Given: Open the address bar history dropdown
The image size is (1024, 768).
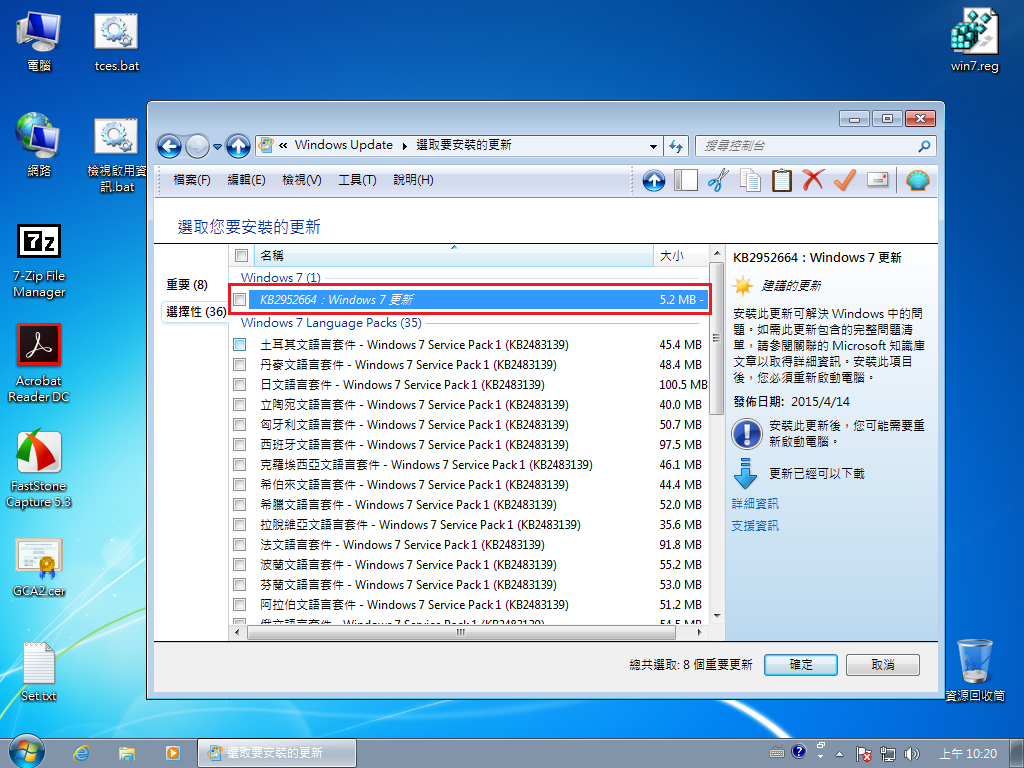Looking at the screenshot, I should (653, 146).
